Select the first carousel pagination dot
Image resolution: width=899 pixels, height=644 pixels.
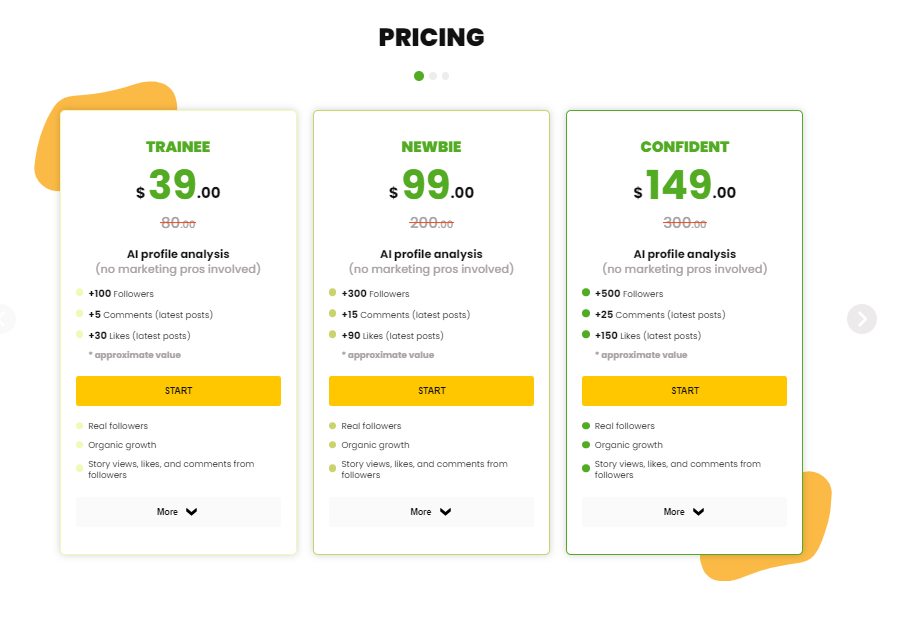(x=419, y=76)
